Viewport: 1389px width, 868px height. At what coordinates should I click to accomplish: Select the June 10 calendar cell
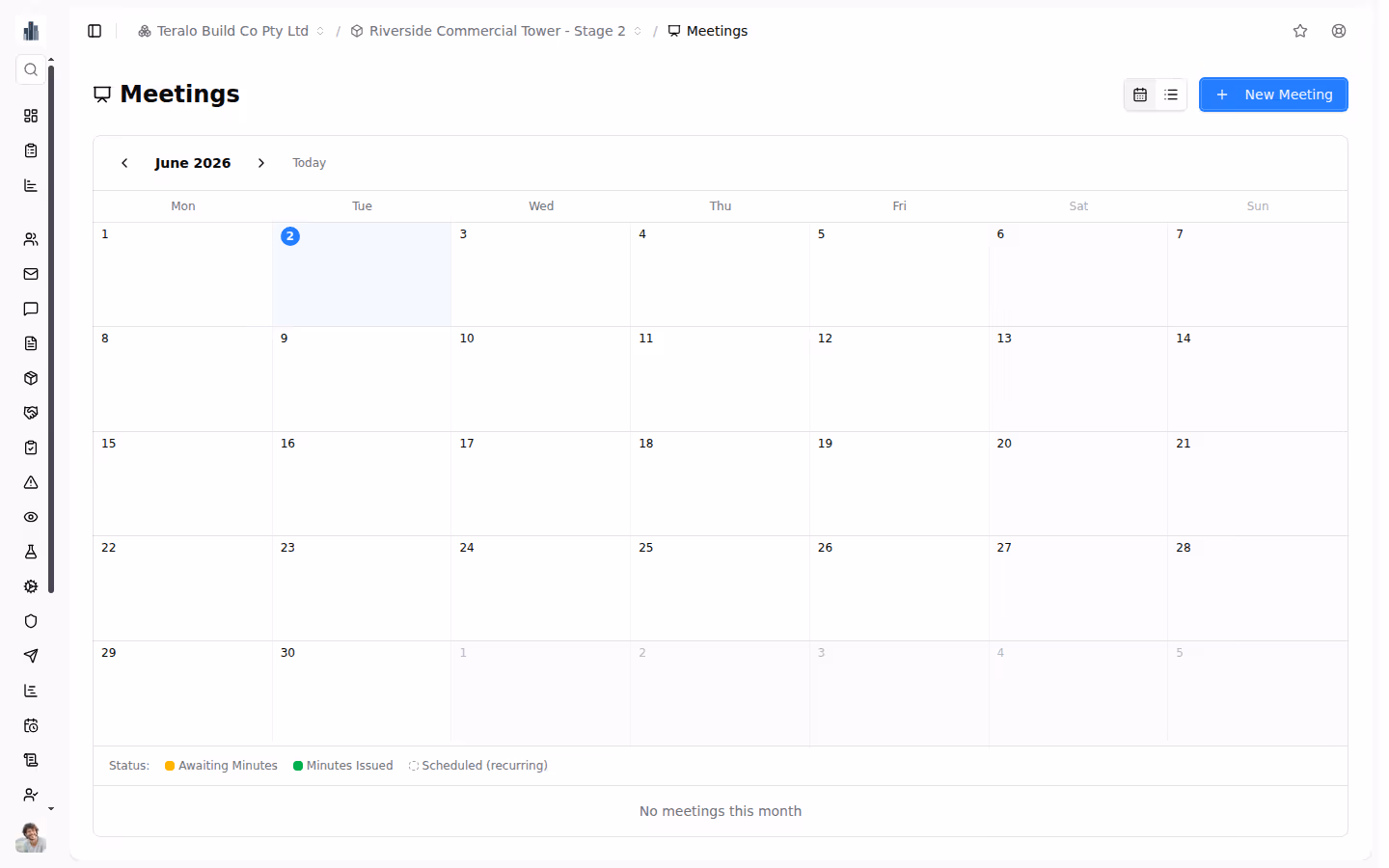(x=540, y=379)
